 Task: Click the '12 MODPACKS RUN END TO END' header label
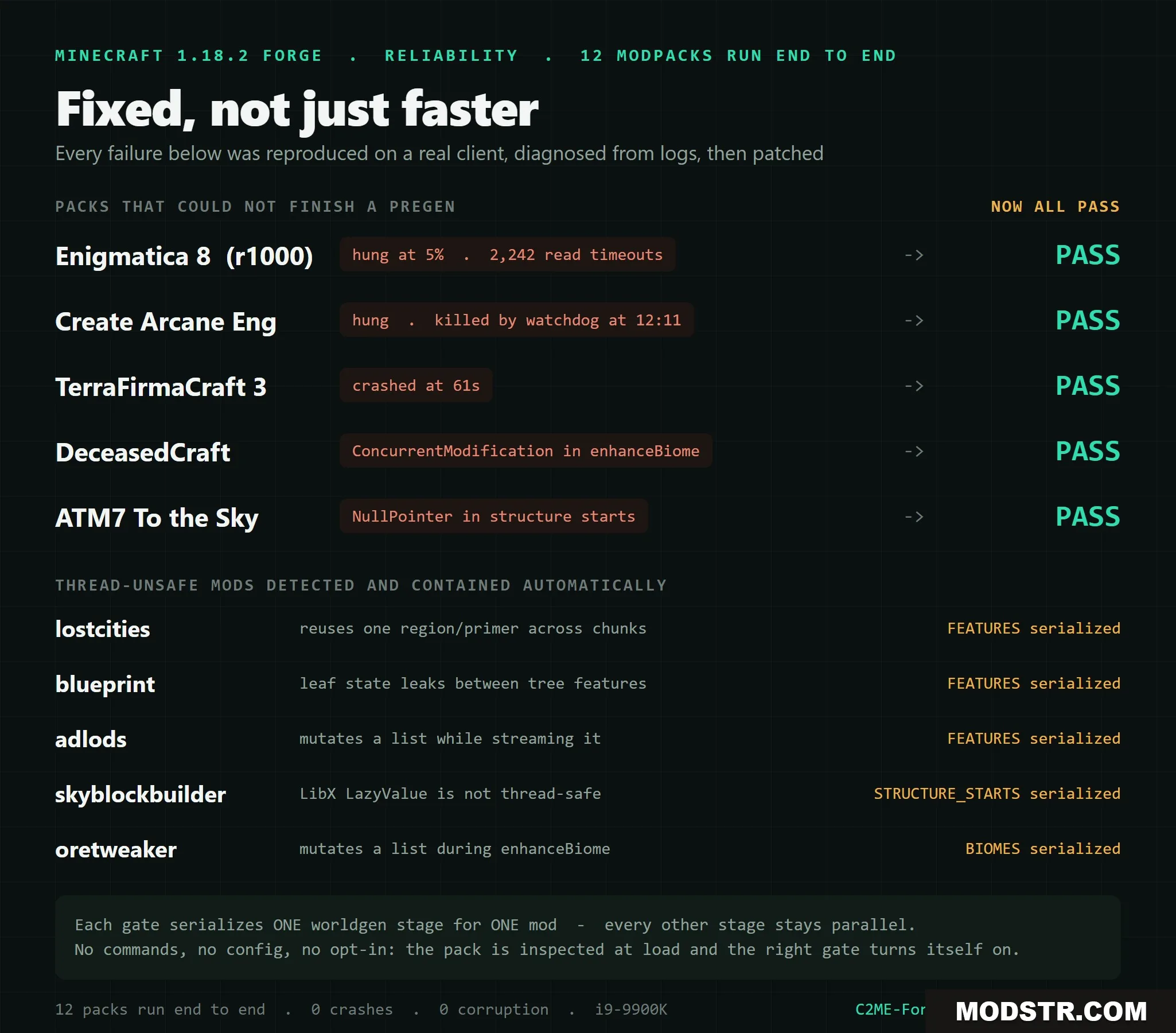(x=738, y=56)
